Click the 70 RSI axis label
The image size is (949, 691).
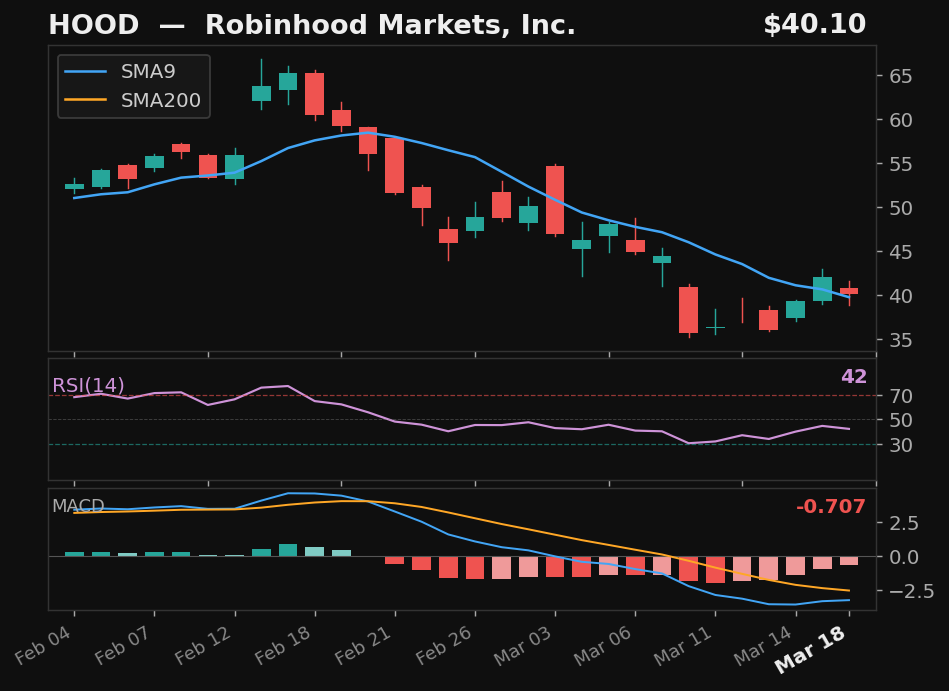[x=901, y=396]
